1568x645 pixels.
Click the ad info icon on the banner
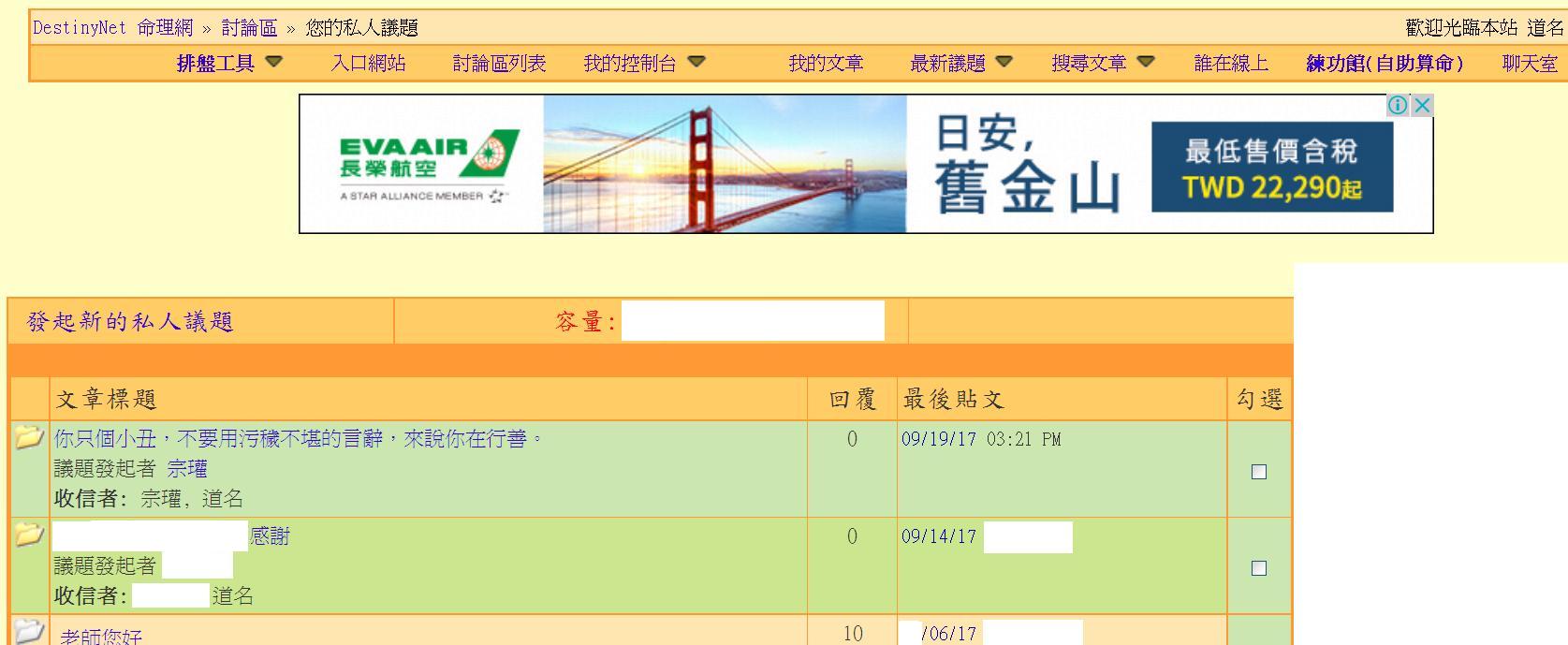coord(1397,105)
